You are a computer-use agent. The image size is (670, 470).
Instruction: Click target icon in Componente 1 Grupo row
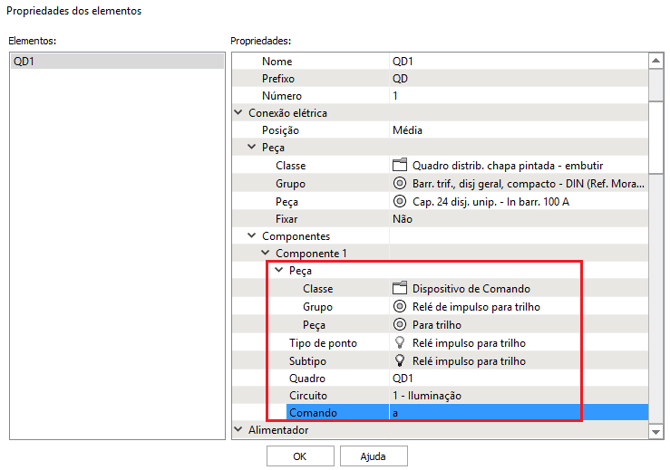point(400,307)
